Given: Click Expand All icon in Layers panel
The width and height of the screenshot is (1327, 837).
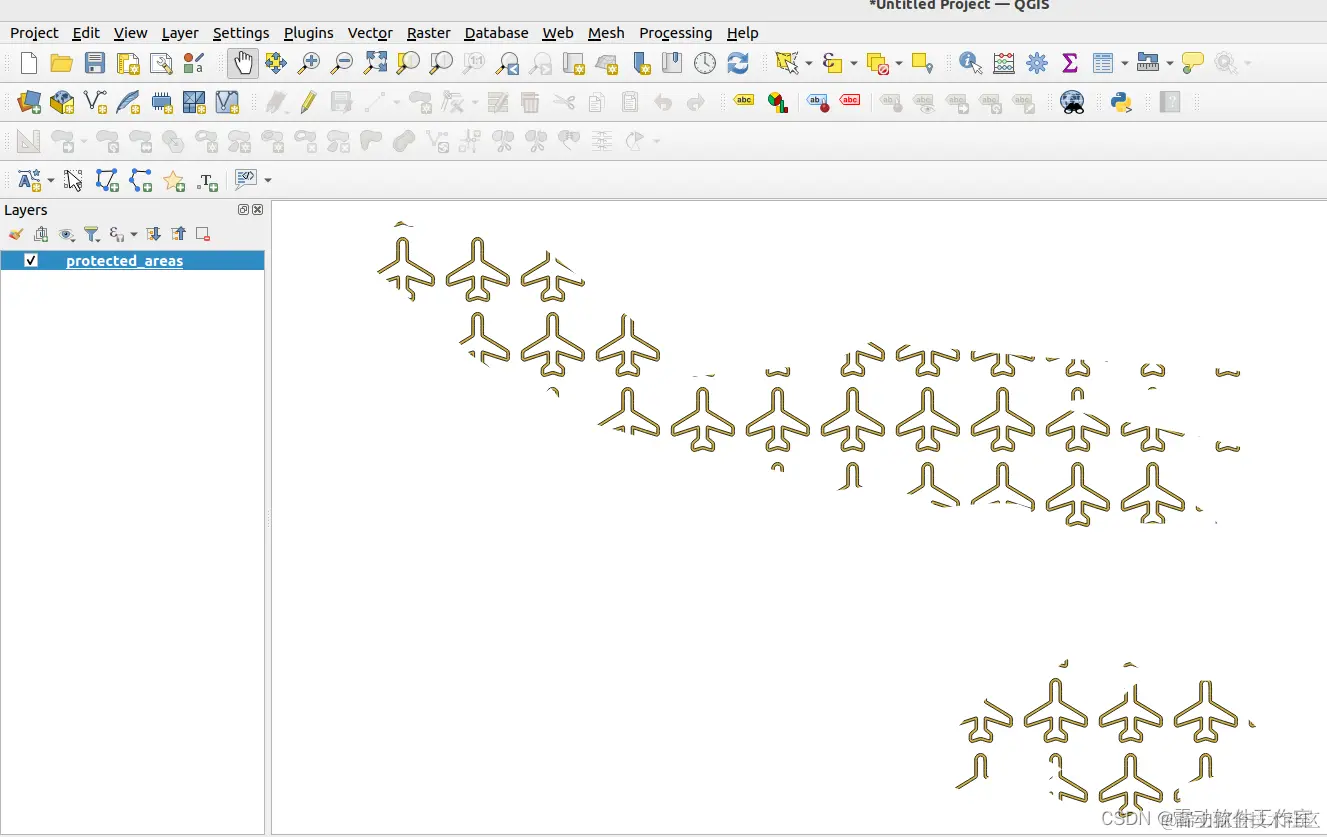Looking at the screenshot, I should (x=153, y=234).
